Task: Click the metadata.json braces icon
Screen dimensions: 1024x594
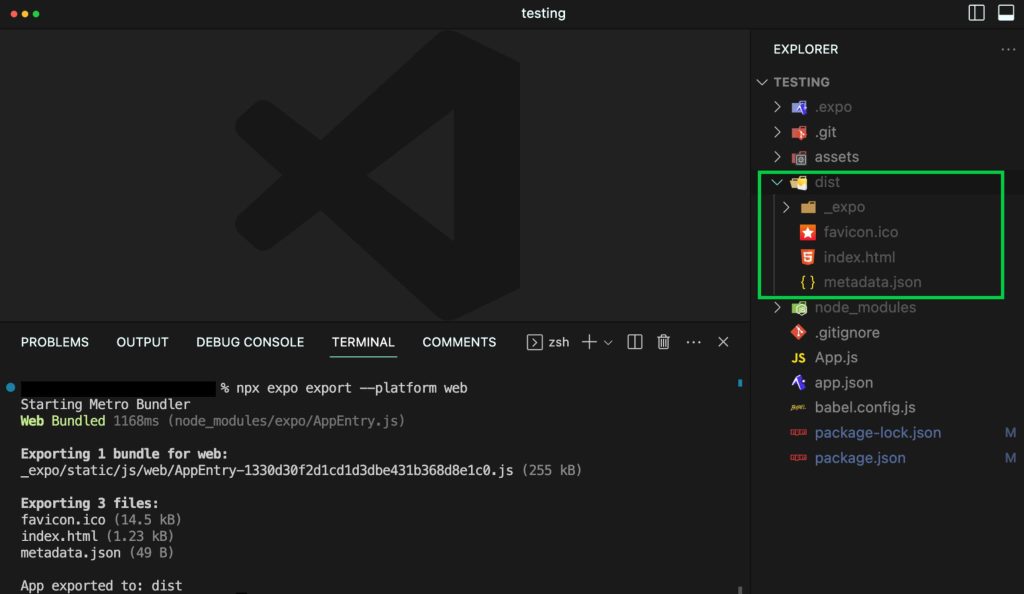Action: [808, 282]
